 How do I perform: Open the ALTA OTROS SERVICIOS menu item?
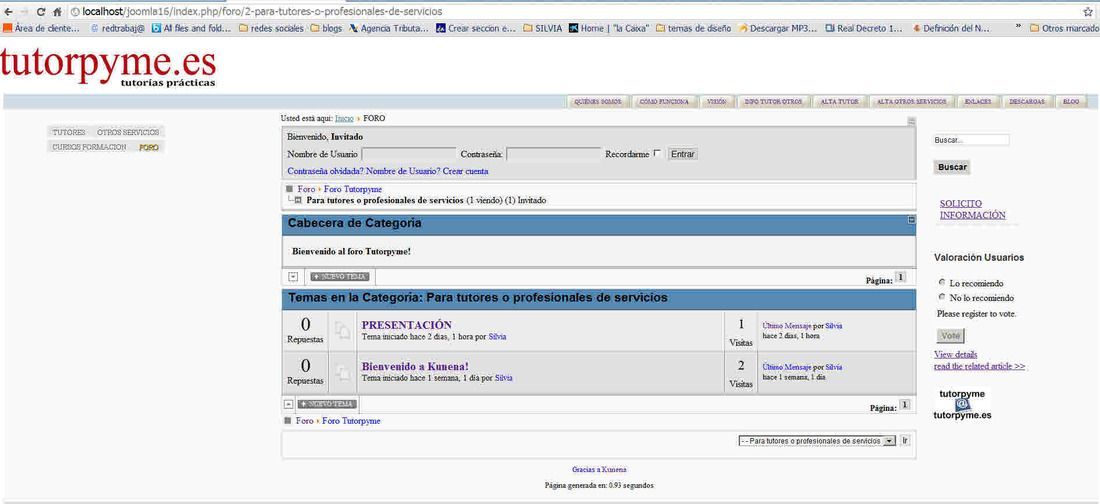pos(912,102)
